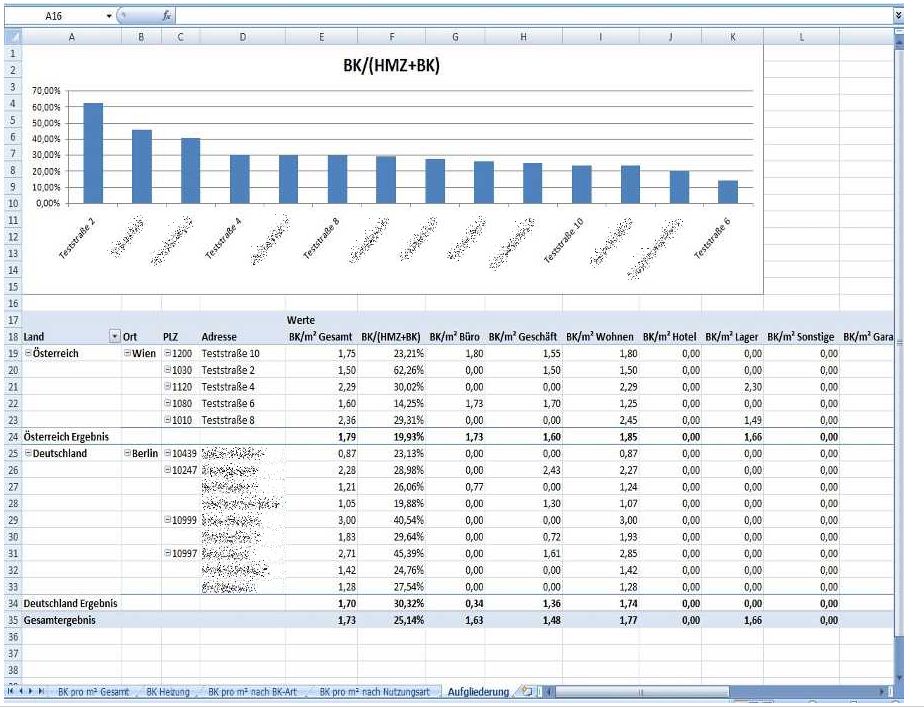Screen dimensions: 924x708
Task: Open the Land filter dropdown
Action: pos(115,337)
